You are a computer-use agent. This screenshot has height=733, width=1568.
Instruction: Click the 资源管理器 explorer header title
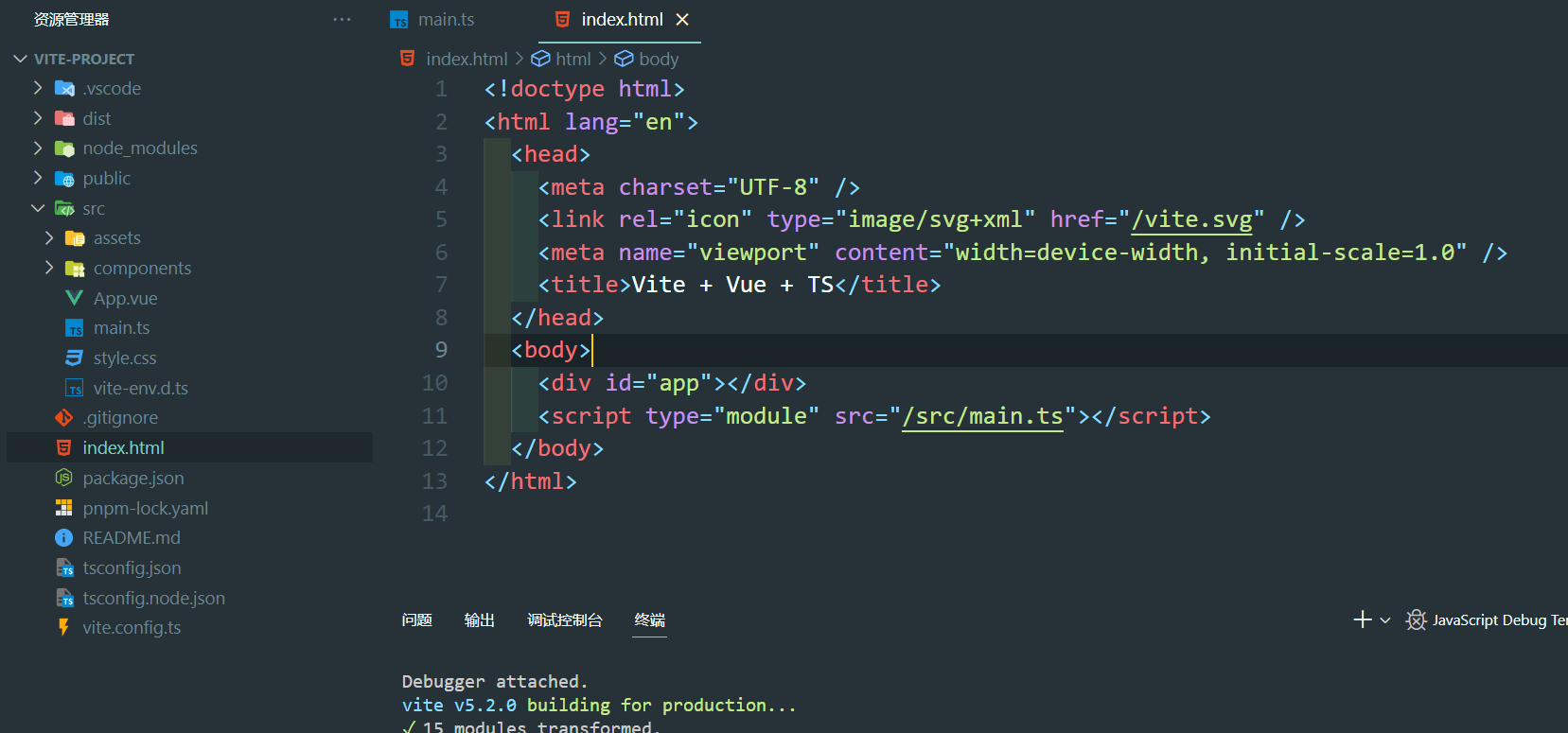(x=72, y=20)
